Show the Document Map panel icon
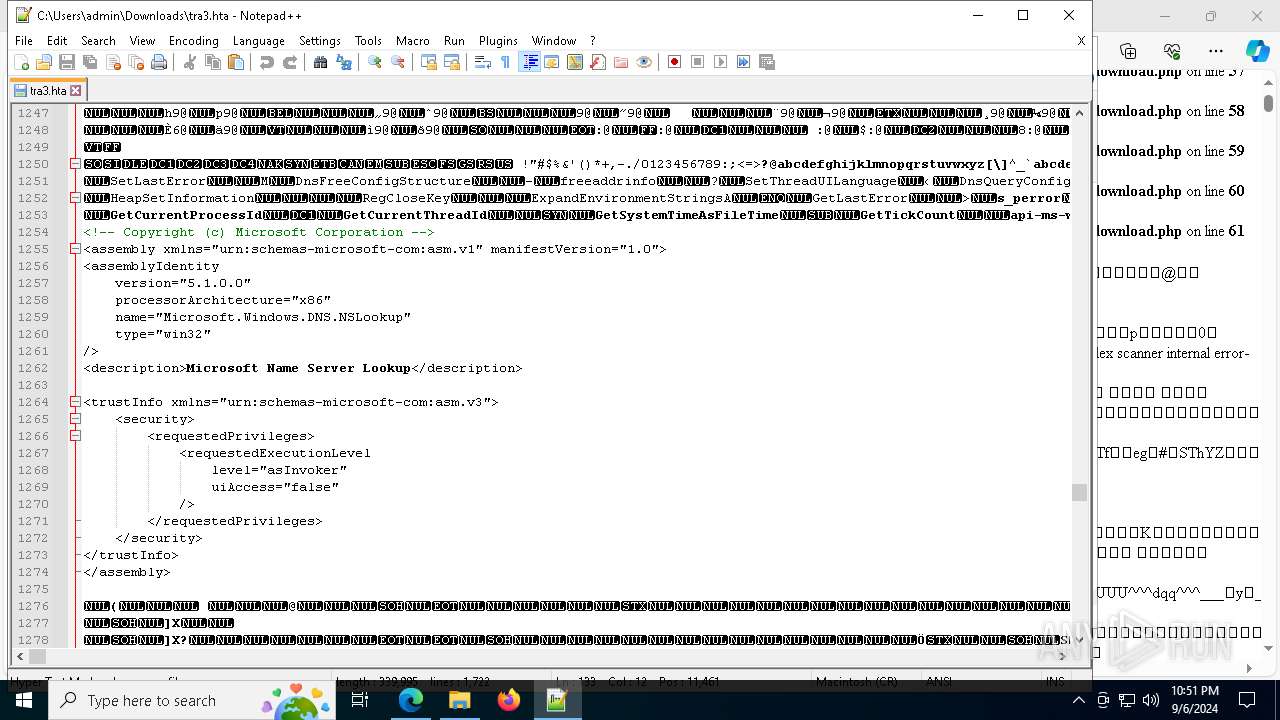 [574, 62]
